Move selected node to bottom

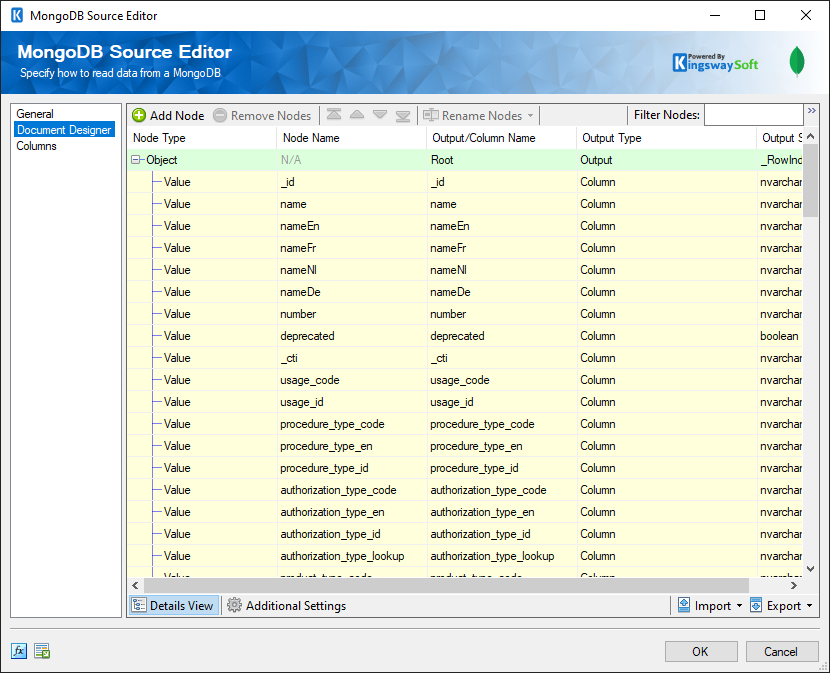click(403, 115)
